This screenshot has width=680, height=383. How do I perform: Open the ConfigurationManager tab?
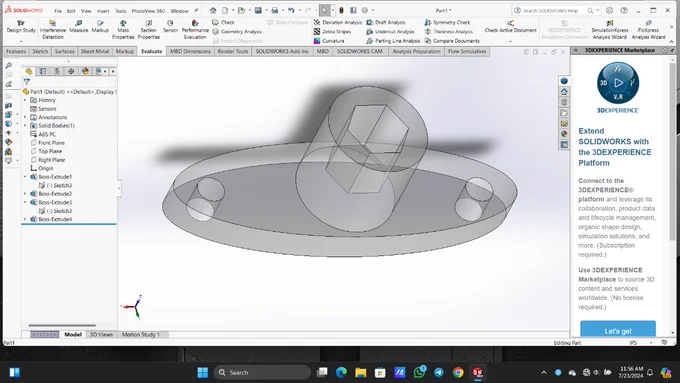pyautogui.click(x=57, y=71)
